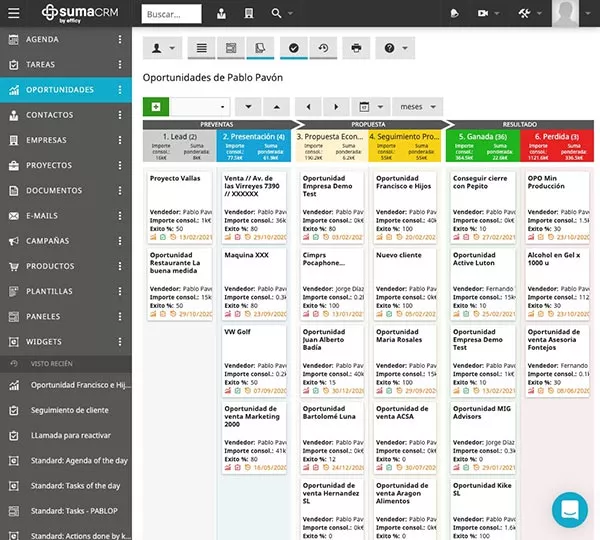
Task: Open the magnifier search dropdown
Action: coord(282,14)
